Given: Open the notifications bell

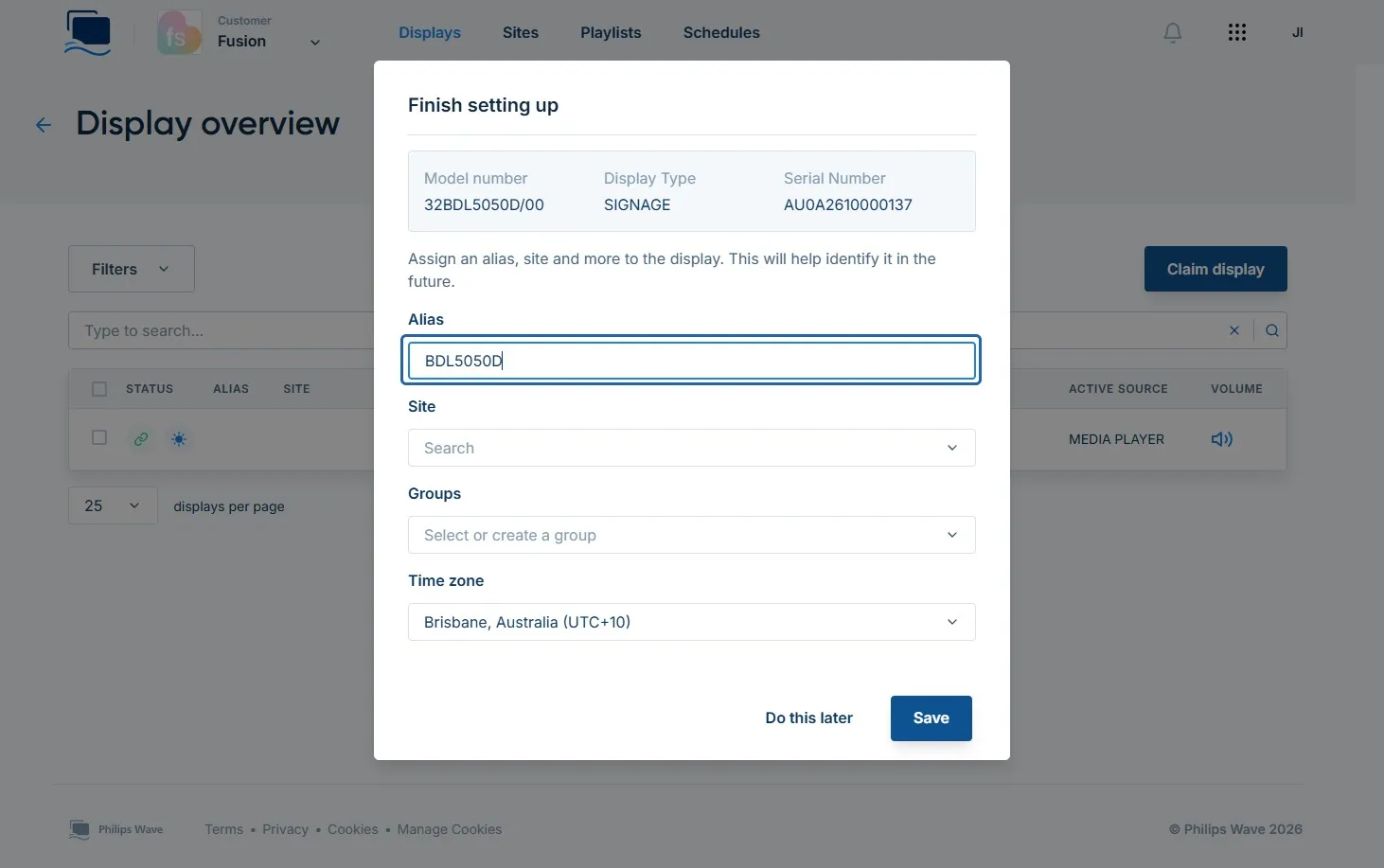Looking at the screenshot, I should [1172, 33].
